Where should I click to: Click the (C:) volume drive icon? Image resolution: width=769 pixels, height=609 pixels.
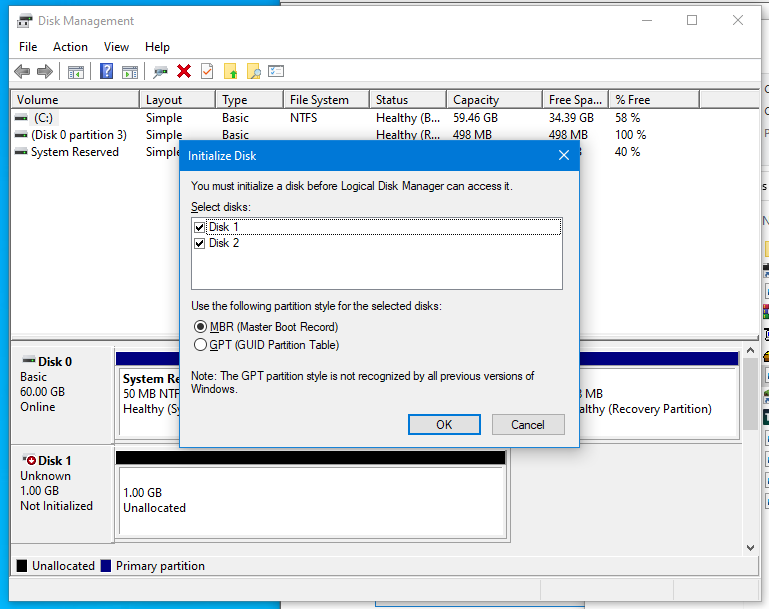[21, 118]
